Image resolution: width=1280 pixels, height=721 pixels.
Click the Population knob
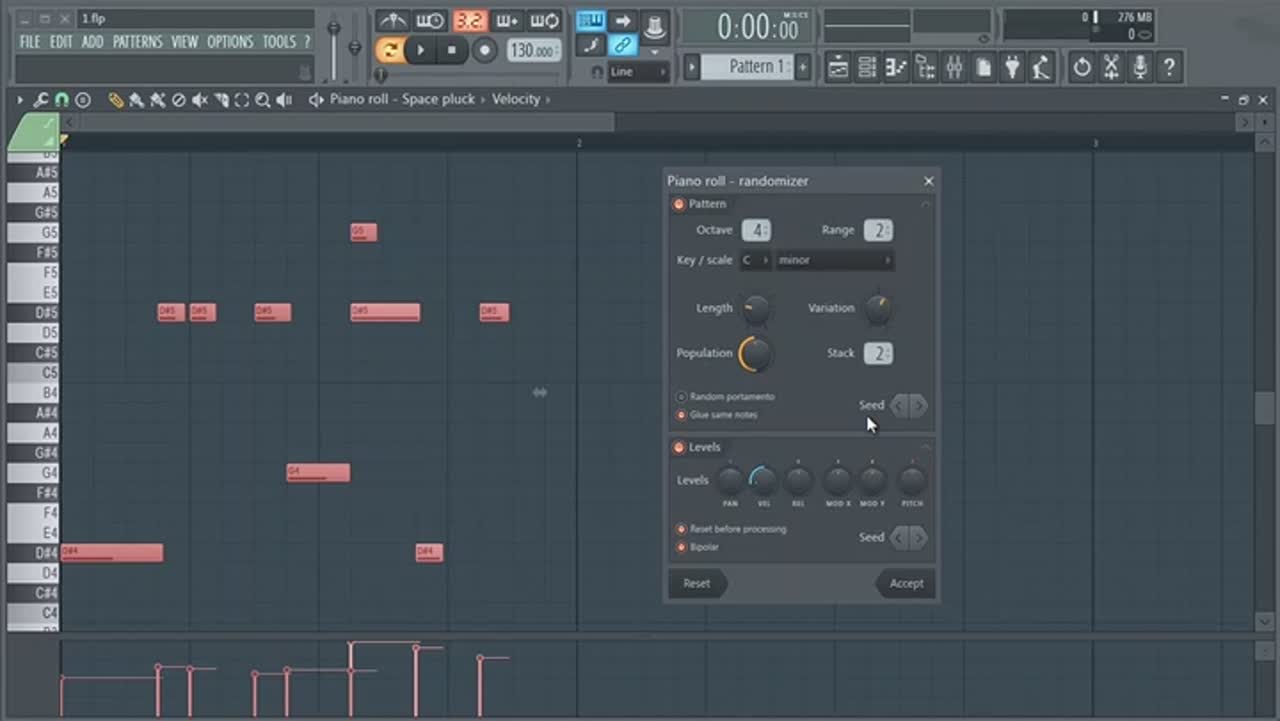point(755,353)
